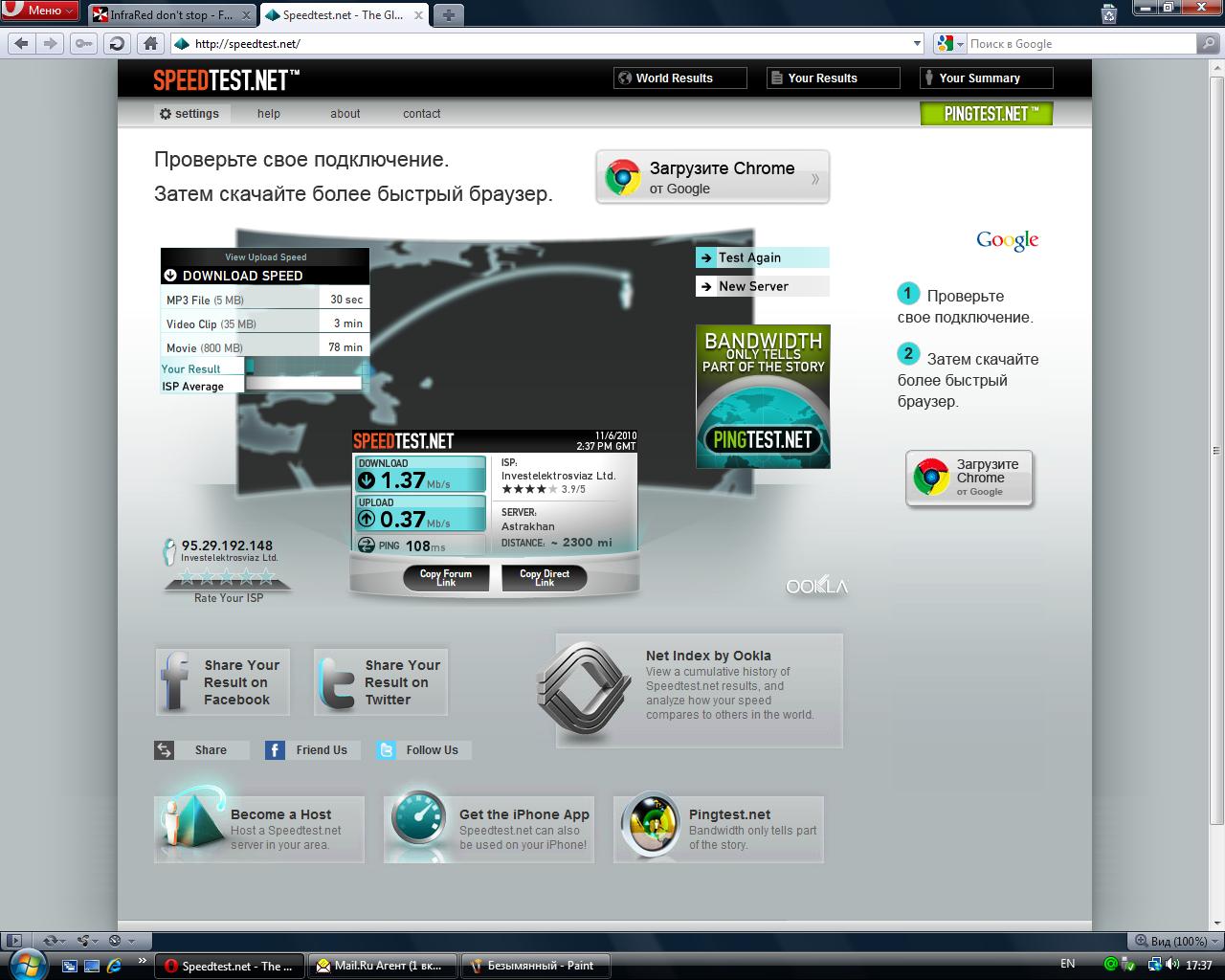This screenshot has width=1225, height=980.
Task: Rate your ISP with the fifth star
Action: coord(266,576)
